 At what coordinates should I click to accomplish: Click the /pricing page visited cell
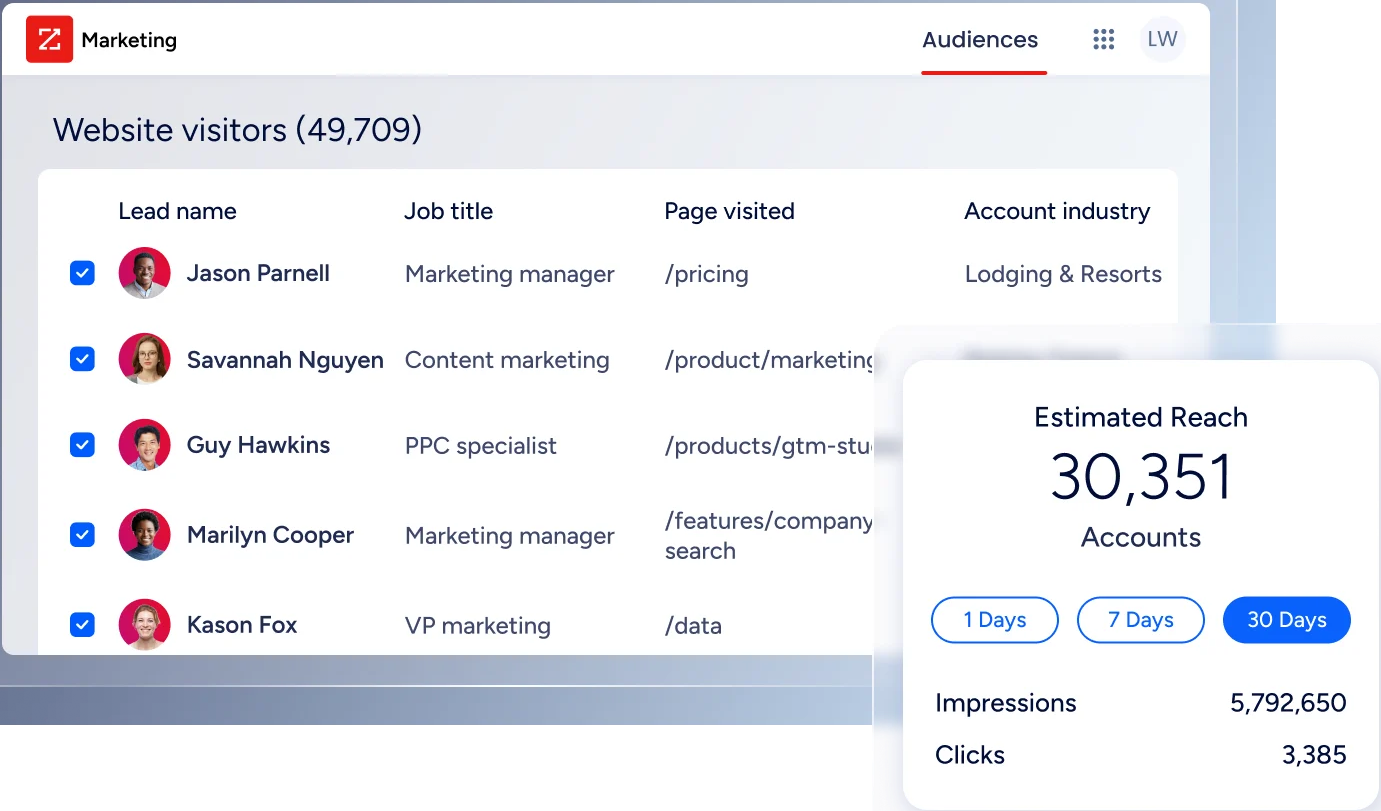pyautogui.click(x=706, y=274)
